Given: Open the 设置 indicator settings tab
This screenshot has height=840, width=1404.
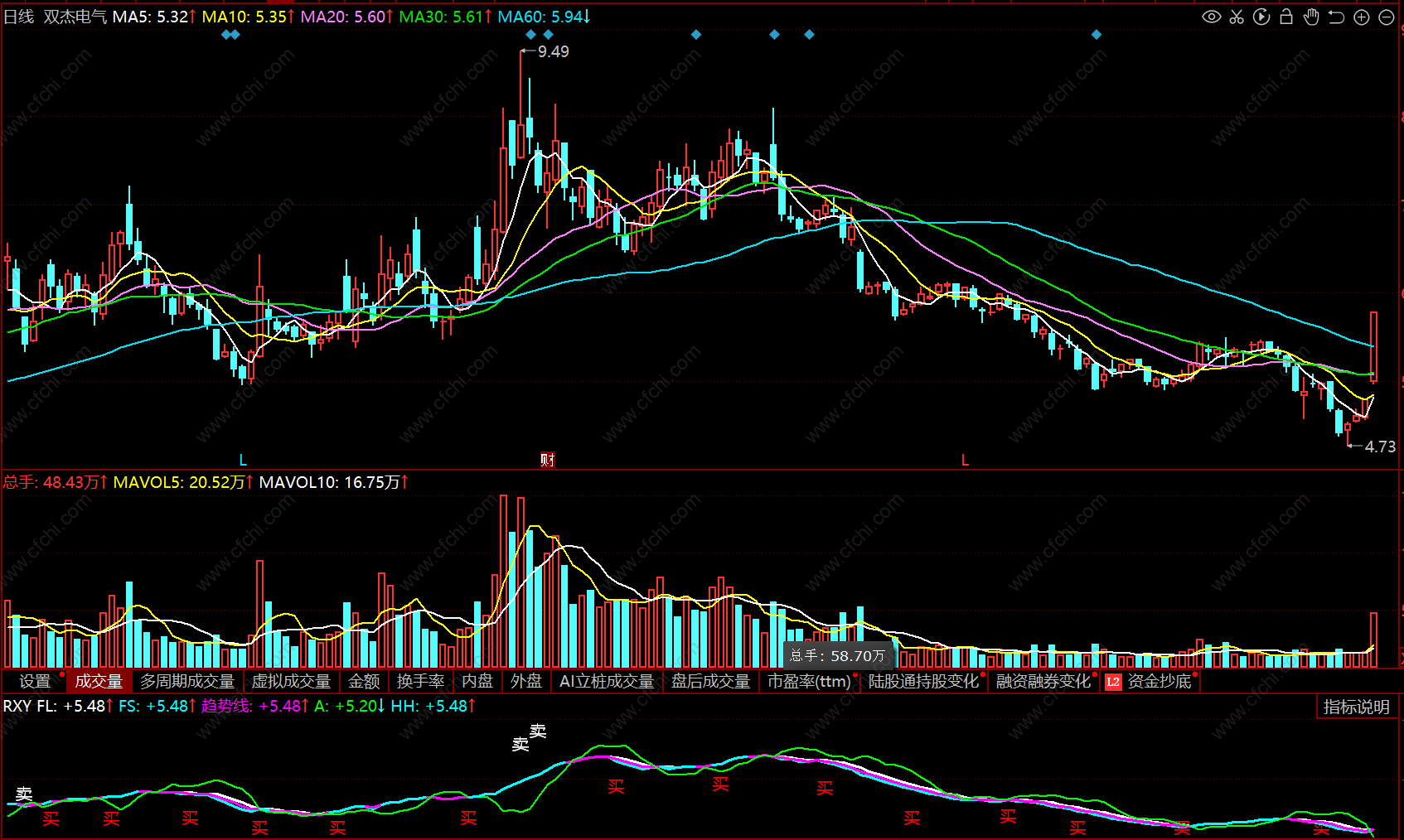Looking at the screenshot, I should 35,681.
